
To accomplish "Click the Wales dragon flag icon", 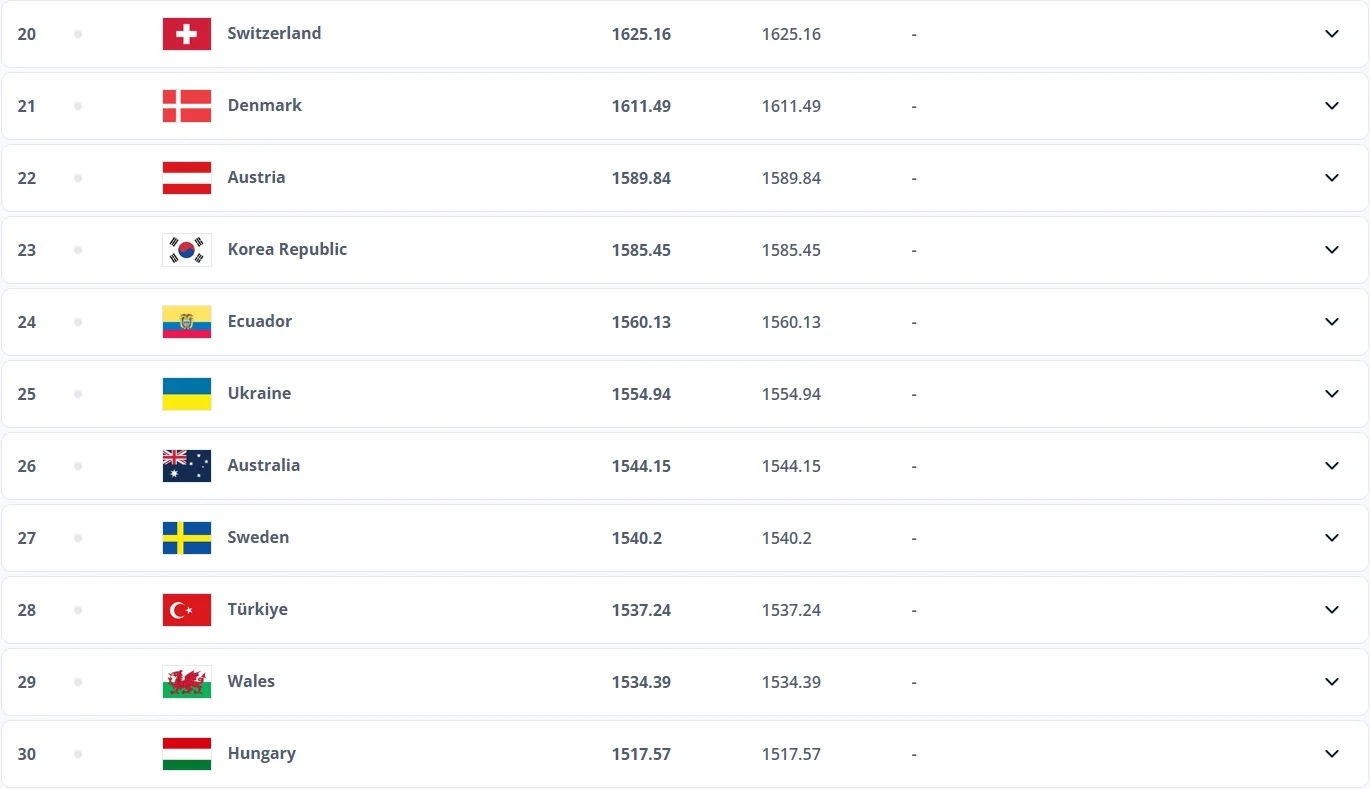I will point(187,682).
